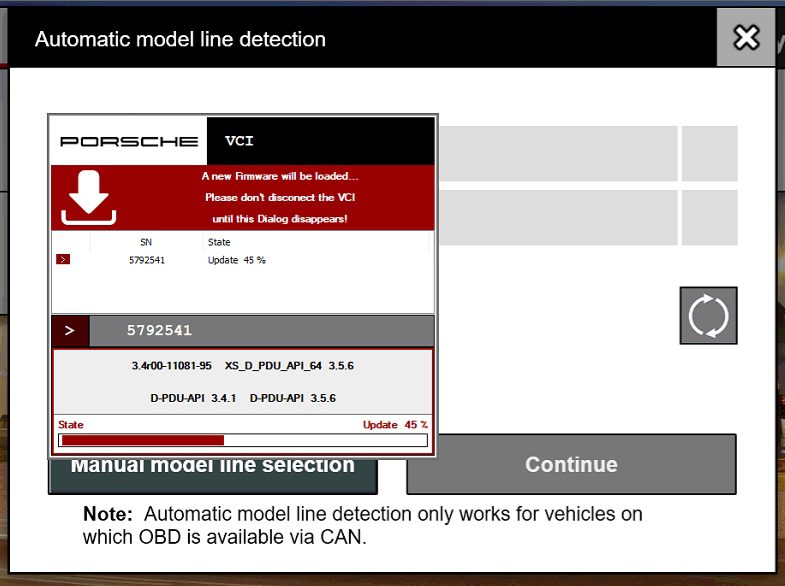785x586 pixels.
Task: Click 'A new Firmware will be loaded...' message
Action: (x=280, y=176)
